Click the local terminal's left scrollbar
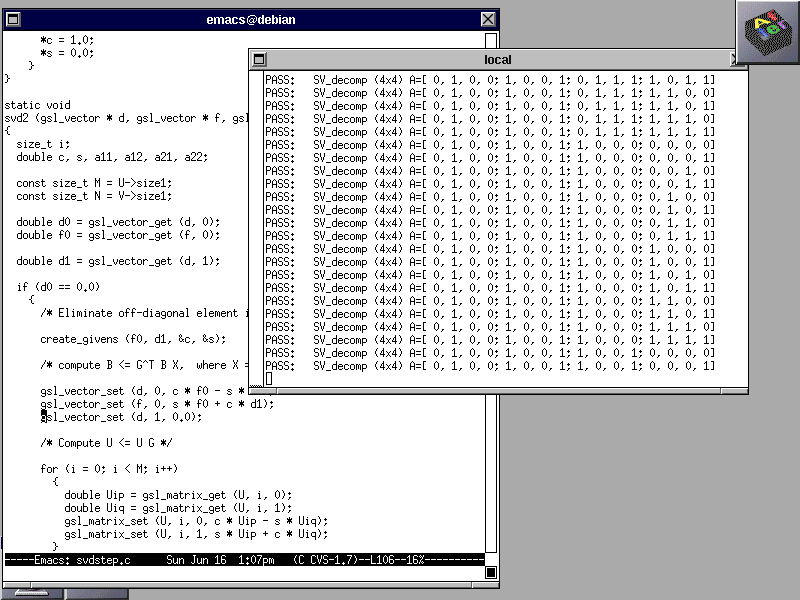Viewport: 800px width, 600px height. (256, 230)
